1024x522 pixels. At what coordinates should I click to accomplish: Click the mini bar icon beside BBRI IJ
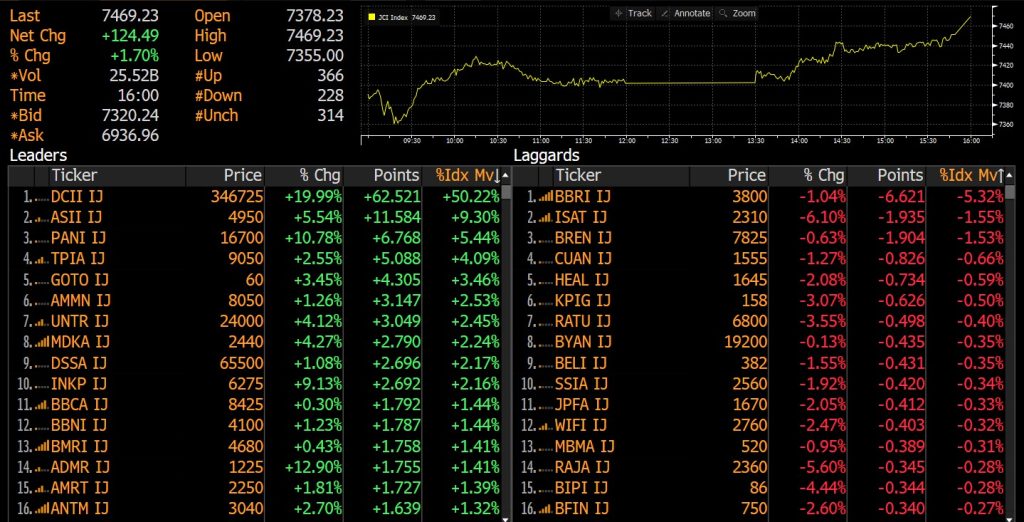pyautogui.click(x=546, y=196)
